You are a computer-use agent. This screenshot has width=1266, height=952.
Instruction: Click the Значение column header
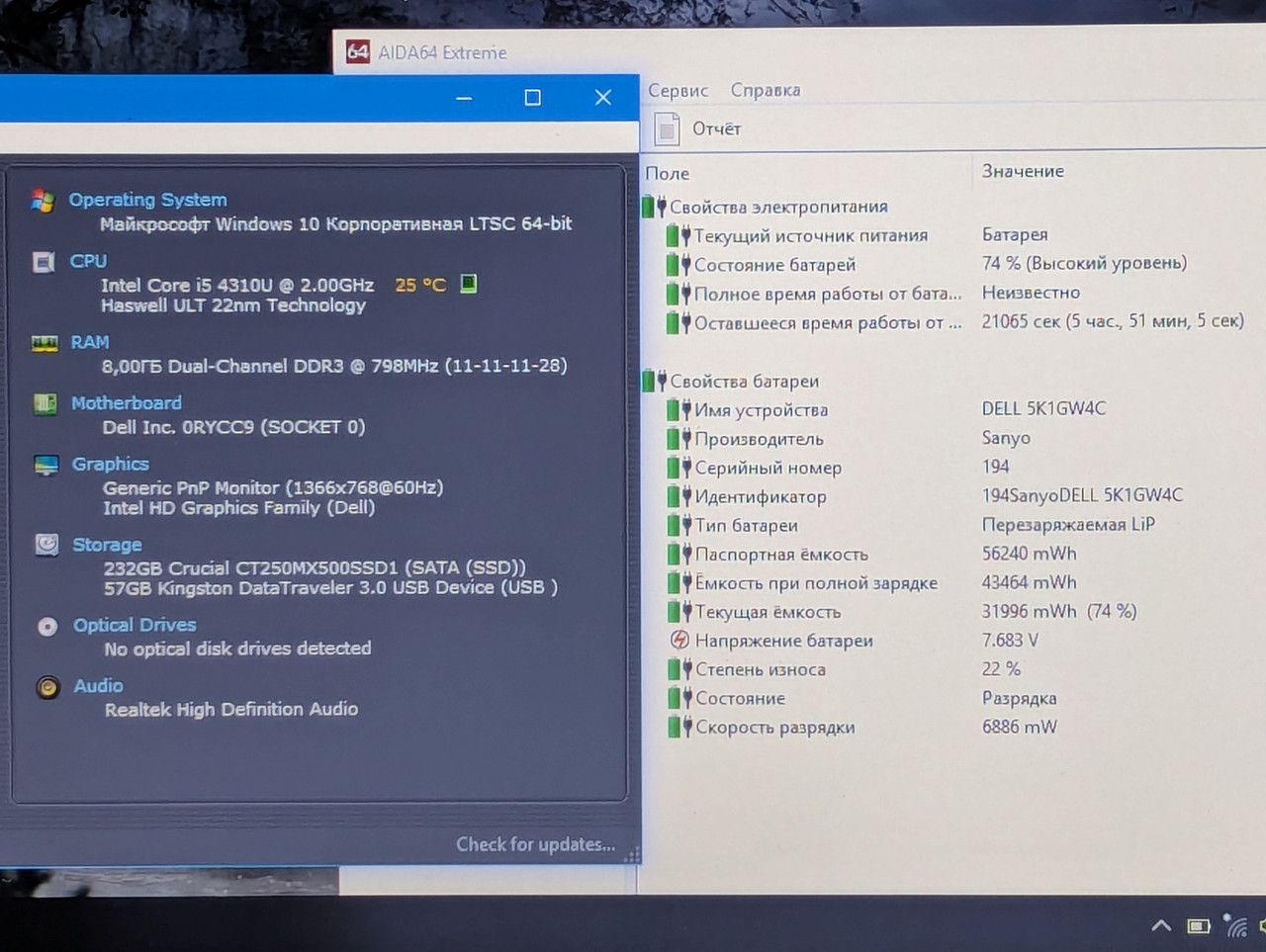[x=1023, y=171]
